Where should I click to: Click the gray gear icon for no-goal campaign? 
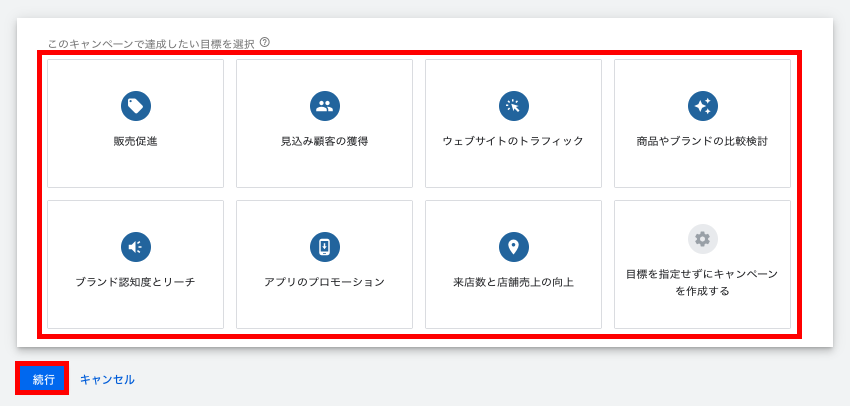(x=702, y=239)
